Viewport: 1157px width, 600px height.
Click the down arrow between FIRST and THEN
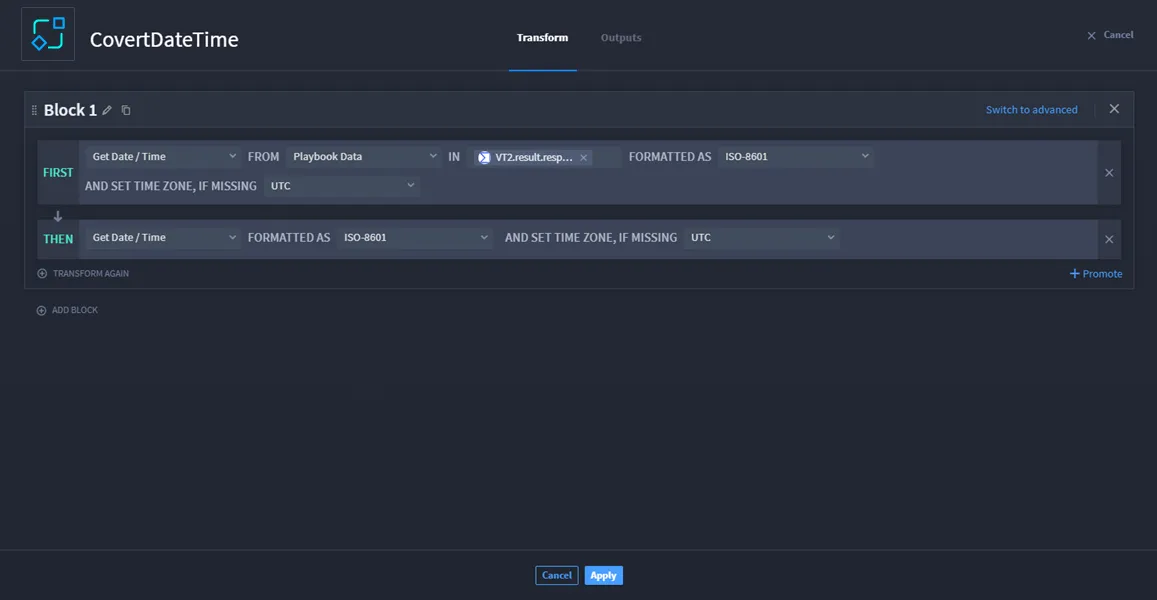coord(58,216)
